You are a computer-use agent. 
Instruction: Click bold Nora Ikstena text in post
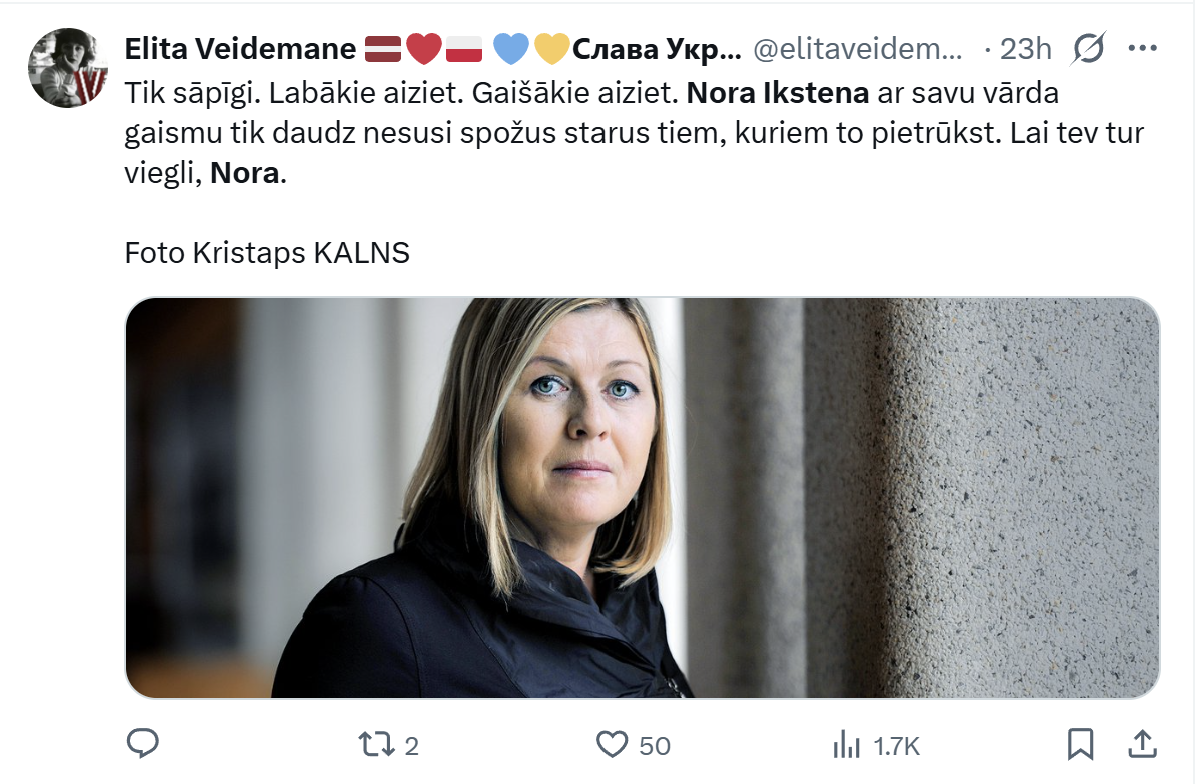[x=779, y=95]
